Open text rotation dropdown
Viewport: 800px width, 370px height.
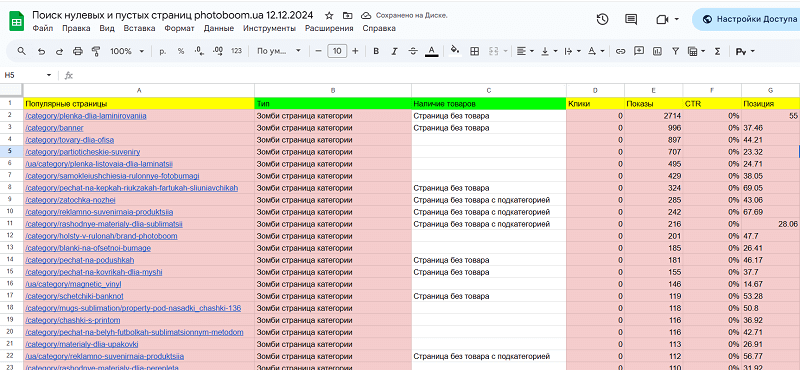(596, 51)
